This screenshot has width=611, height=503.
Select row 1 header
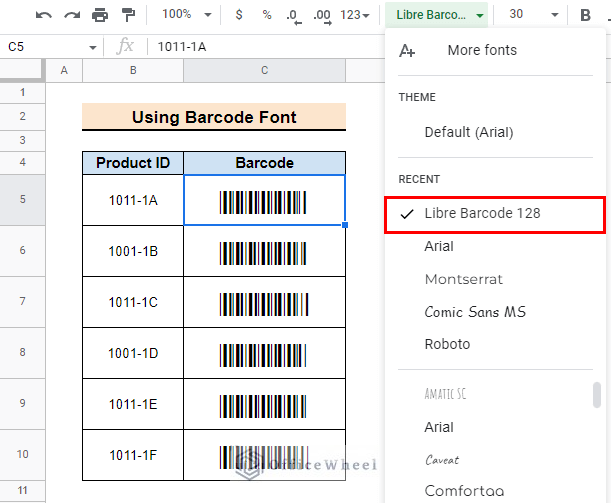coord(22,92)
